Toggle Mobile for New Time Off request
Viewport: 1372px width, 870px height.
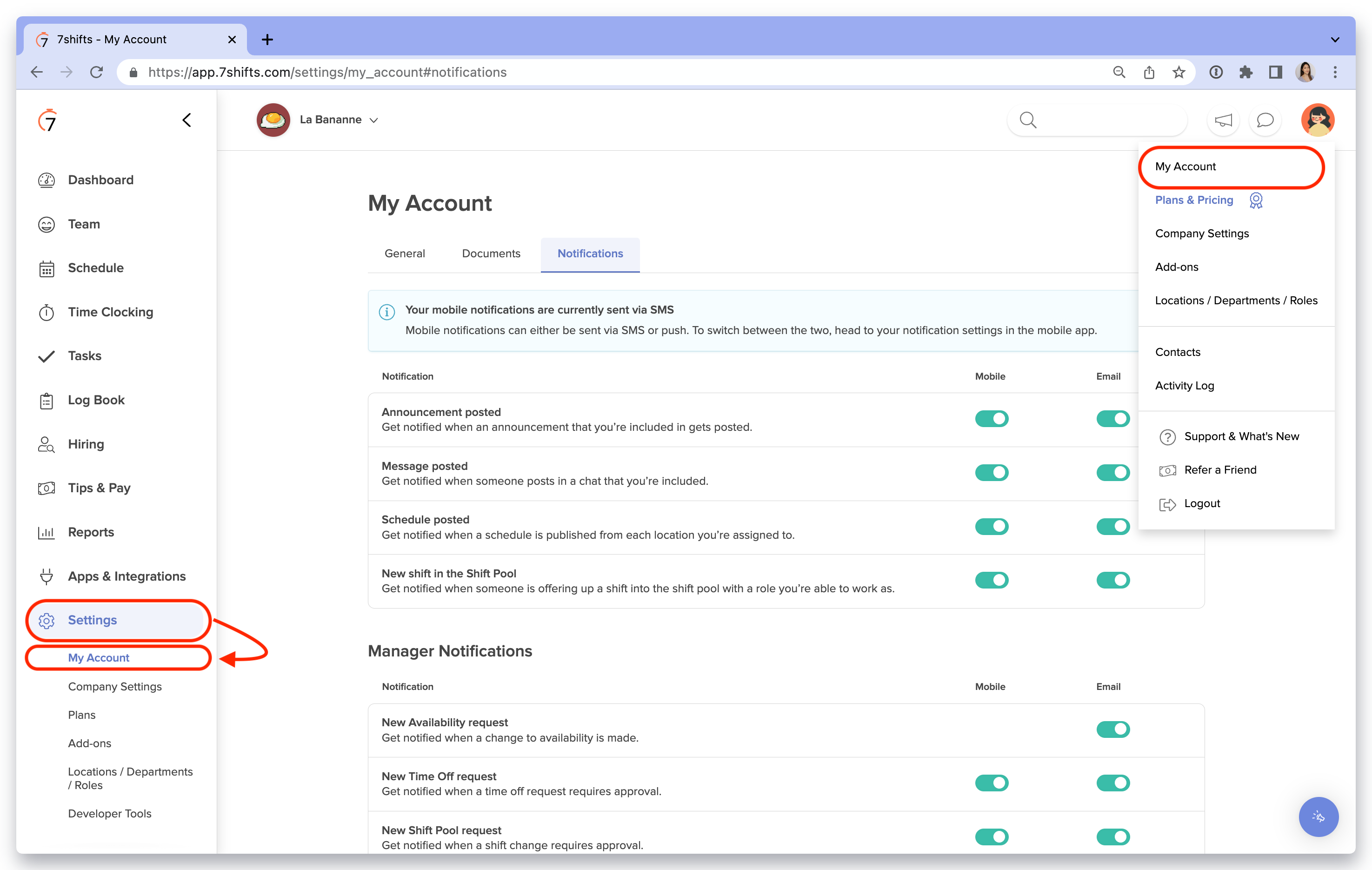[x=992, y=783]
